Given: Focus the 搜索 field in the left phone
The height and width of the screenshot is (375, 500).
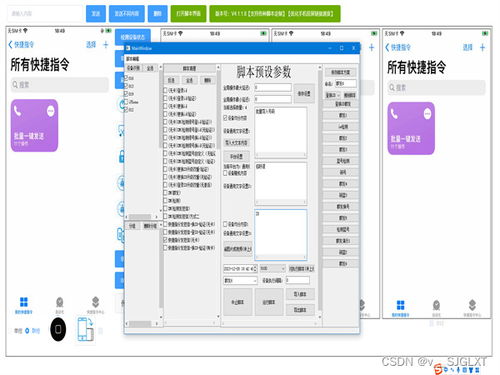Looking at the screenshot, I should point(60,85).
